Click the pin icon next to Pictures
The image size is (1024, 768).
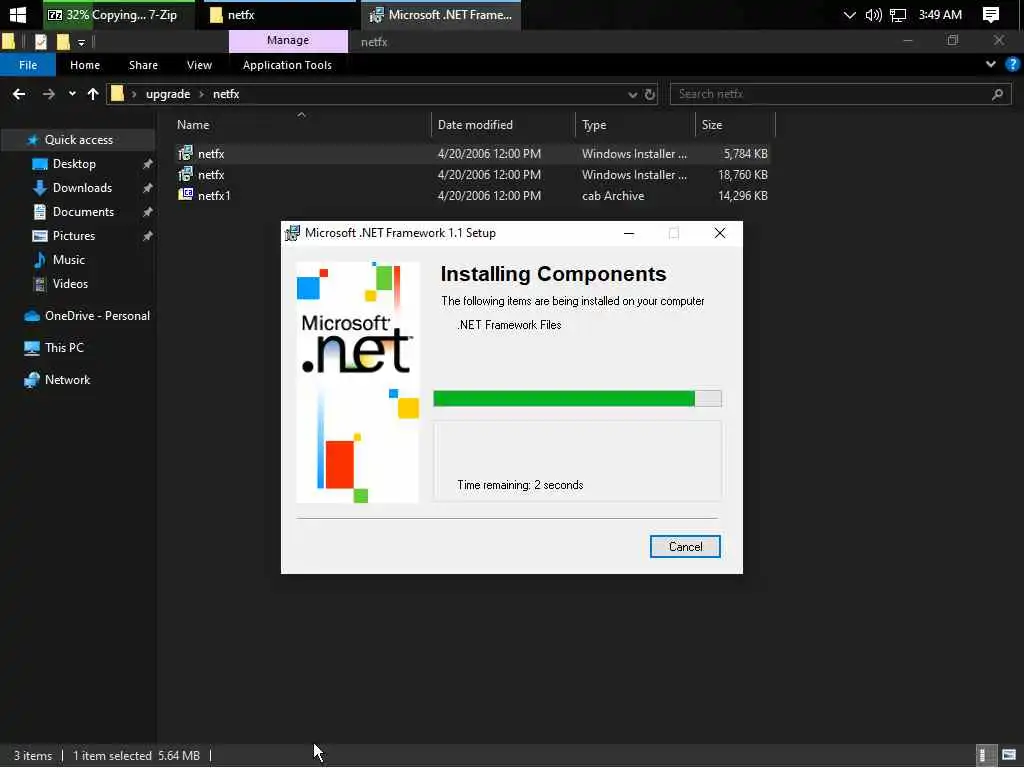(x=148, y=236)
